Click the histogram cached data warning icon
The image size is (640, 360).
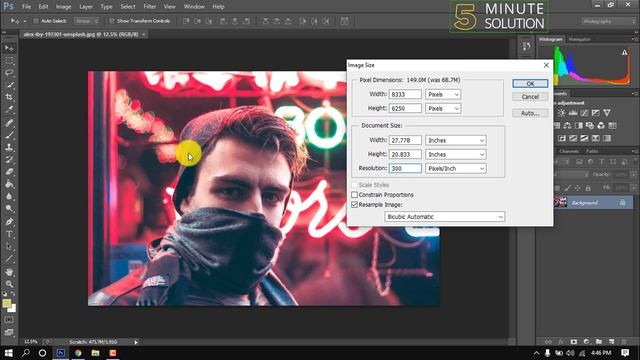pos(624,52)
